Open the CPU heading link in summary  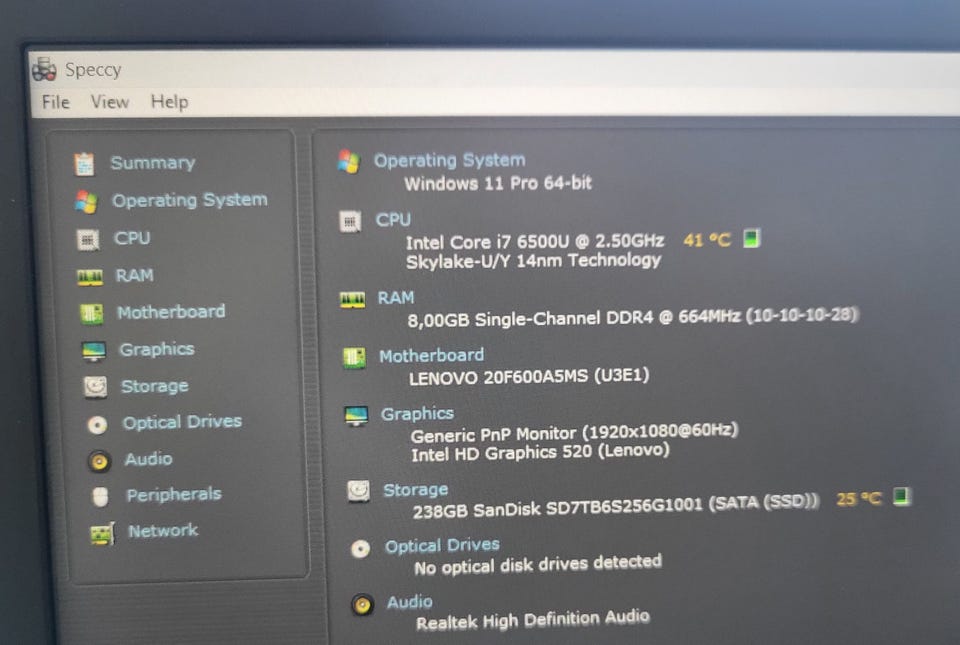click(393, 220)
